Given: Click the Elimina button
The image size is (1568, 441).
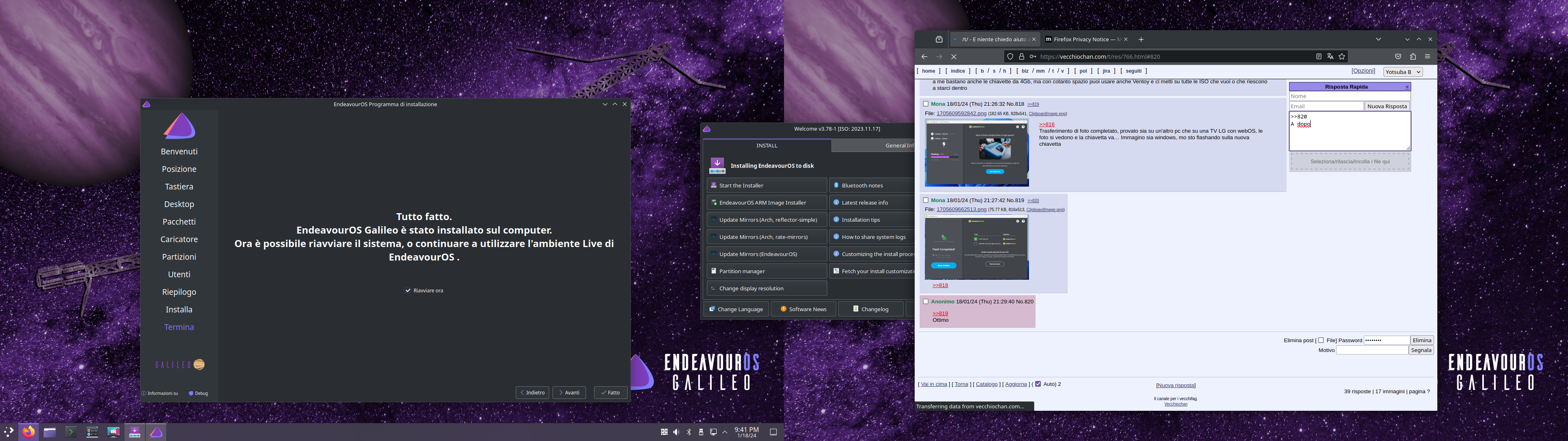Looking at the screenshot, I should pos(1422,341).
